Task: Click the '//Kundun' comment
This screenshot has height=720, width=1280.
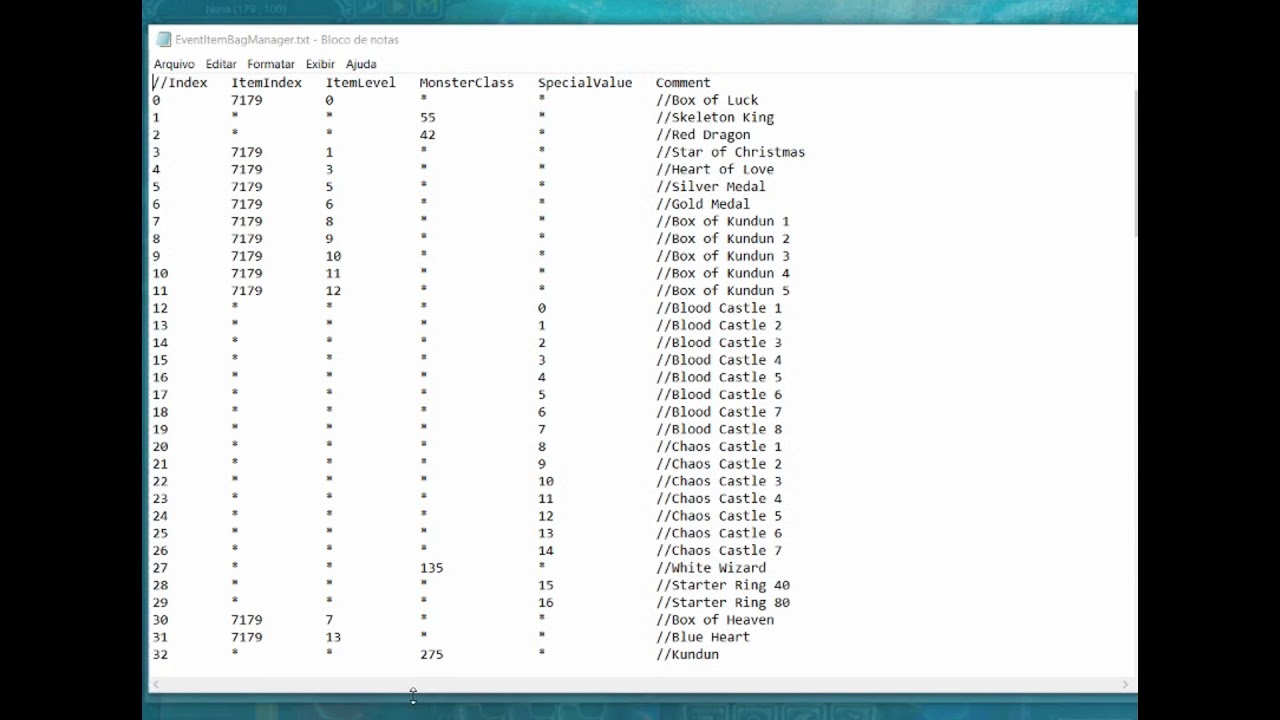Action: (687, 655)
